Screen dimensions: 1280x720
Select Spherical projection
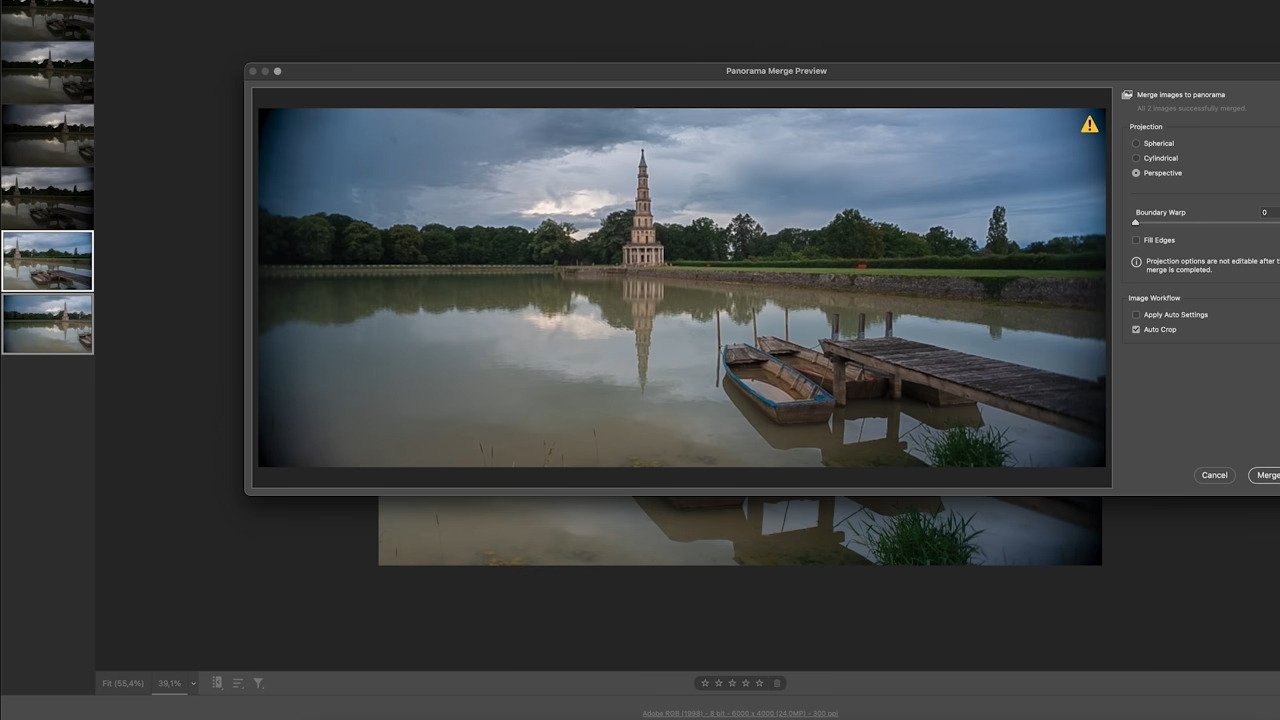coord(1136,144)
